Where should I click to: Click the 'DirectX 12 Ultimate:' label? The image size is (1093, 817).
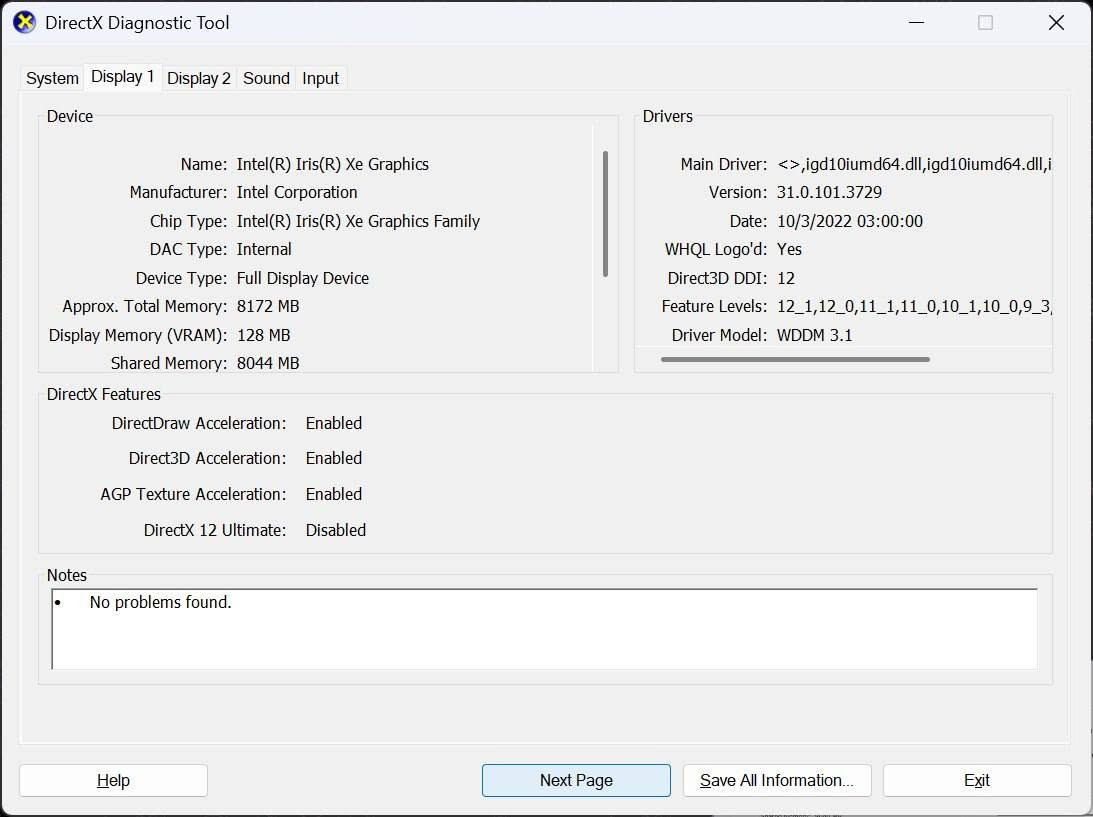(x=215, y=530)
